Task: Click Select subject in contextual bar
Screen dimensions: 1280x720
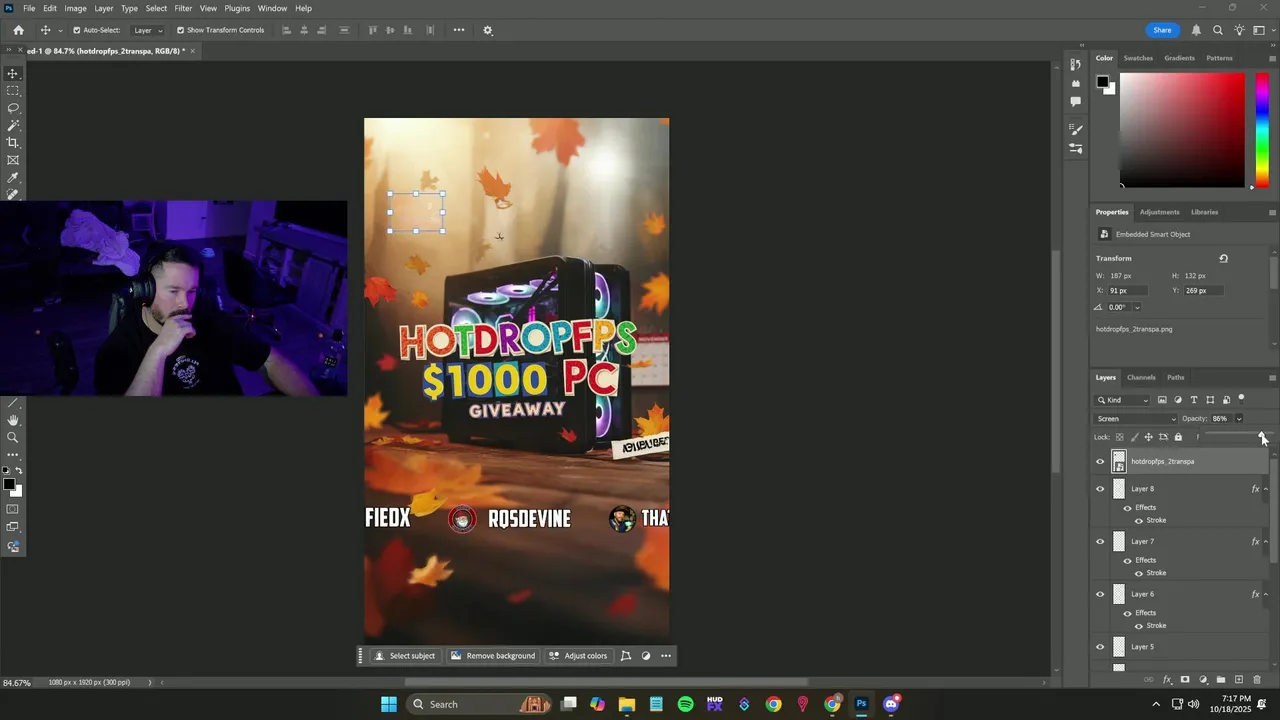Action: (405, 656)
